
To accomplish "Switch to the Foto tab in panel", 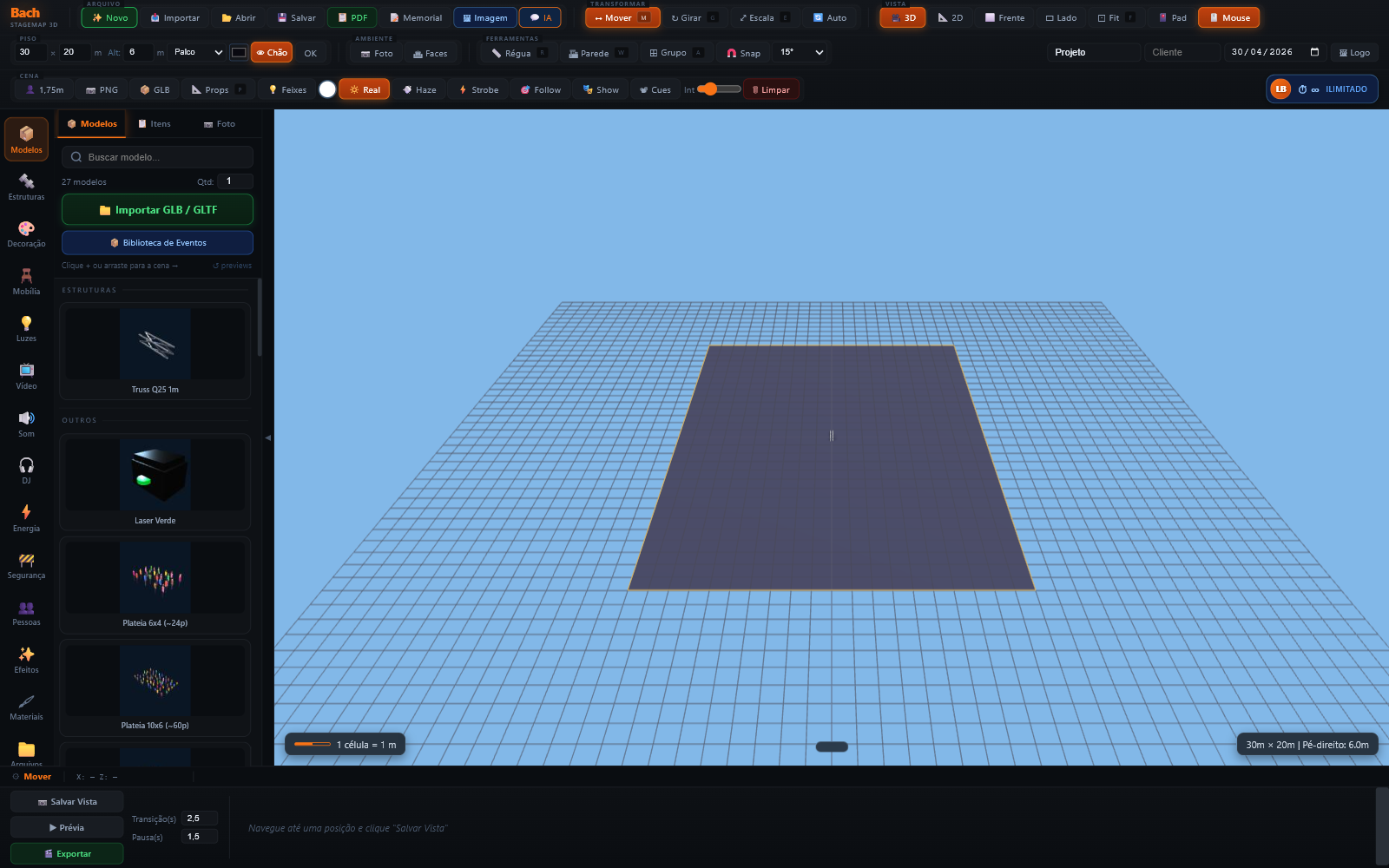I will (x=220, y=124).
